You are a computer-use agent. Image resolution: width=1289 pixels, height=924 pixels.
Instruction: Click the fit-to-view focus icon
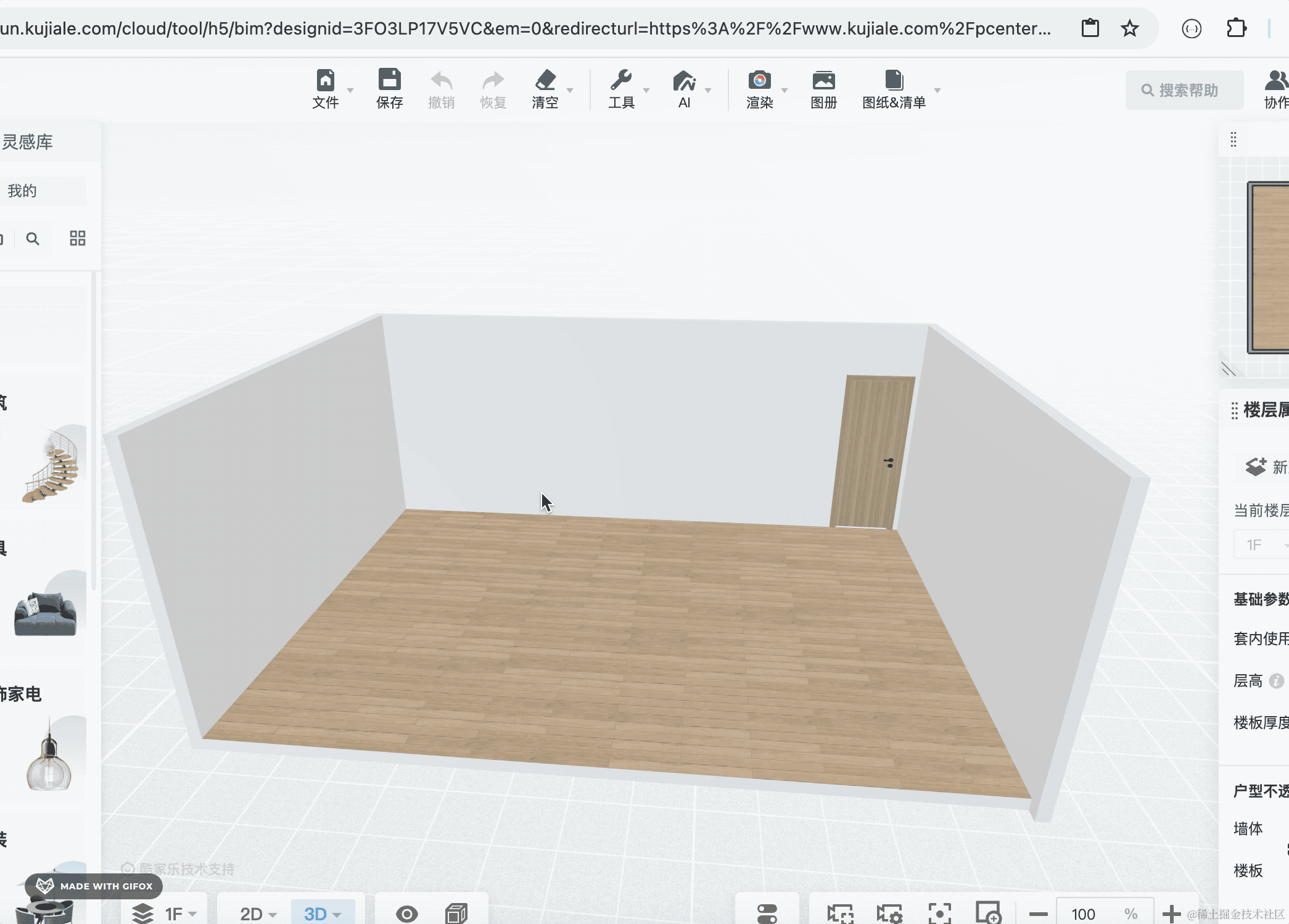939,914
